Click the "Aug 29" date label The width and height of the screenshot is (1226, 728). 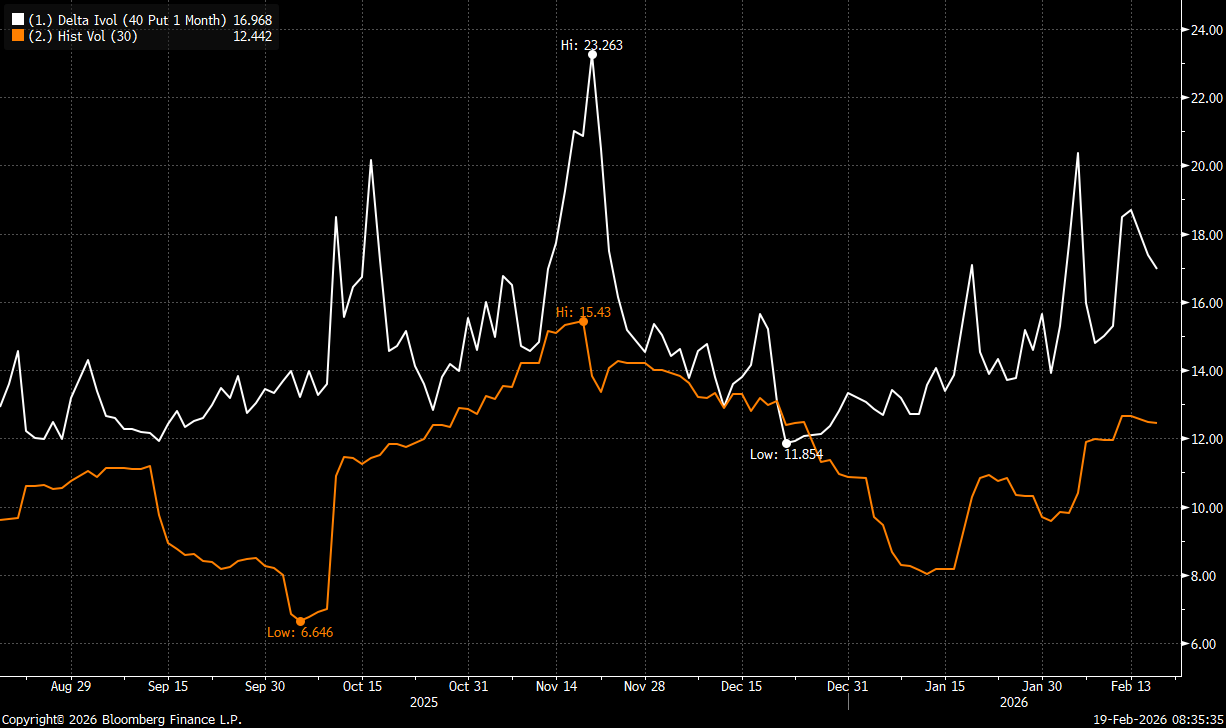pyautogui.click(x=70, y=687)
